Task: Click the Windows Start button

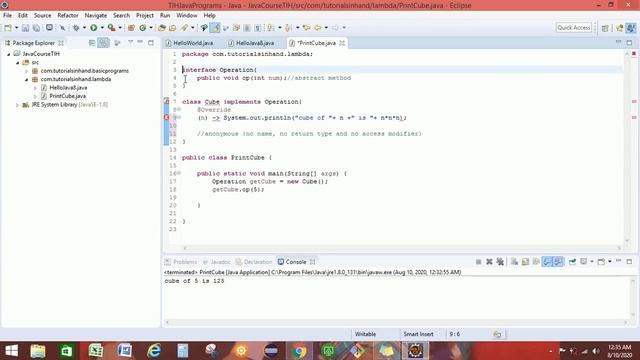Action: (11, 351)
